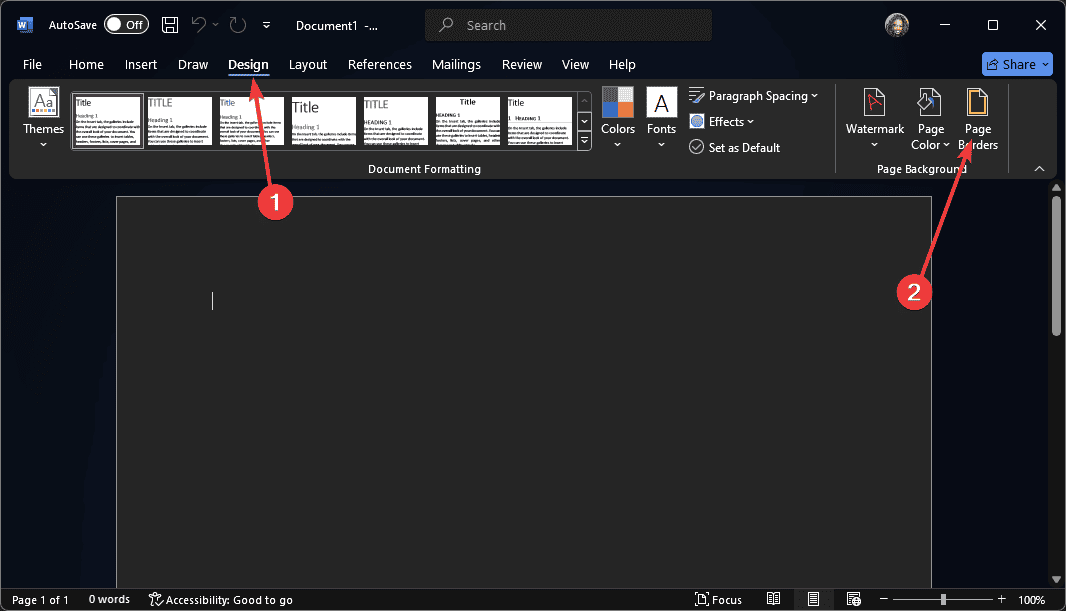The image size is (1066, 611).
Task: Click into the Search box
Action: [x=568, y=25]
